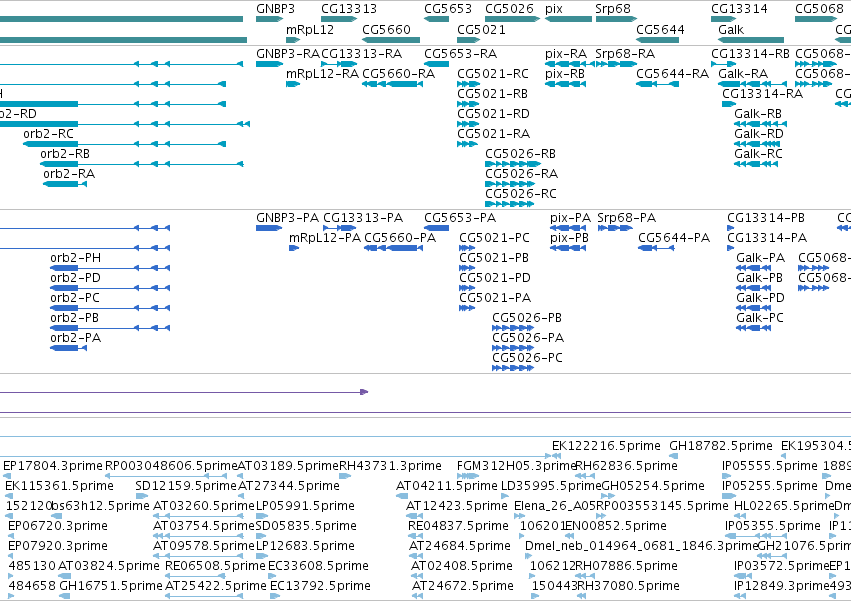Click EST FGM312H05.3prime
The height and width of the screenshot is (601, 851).
(516, 466)
